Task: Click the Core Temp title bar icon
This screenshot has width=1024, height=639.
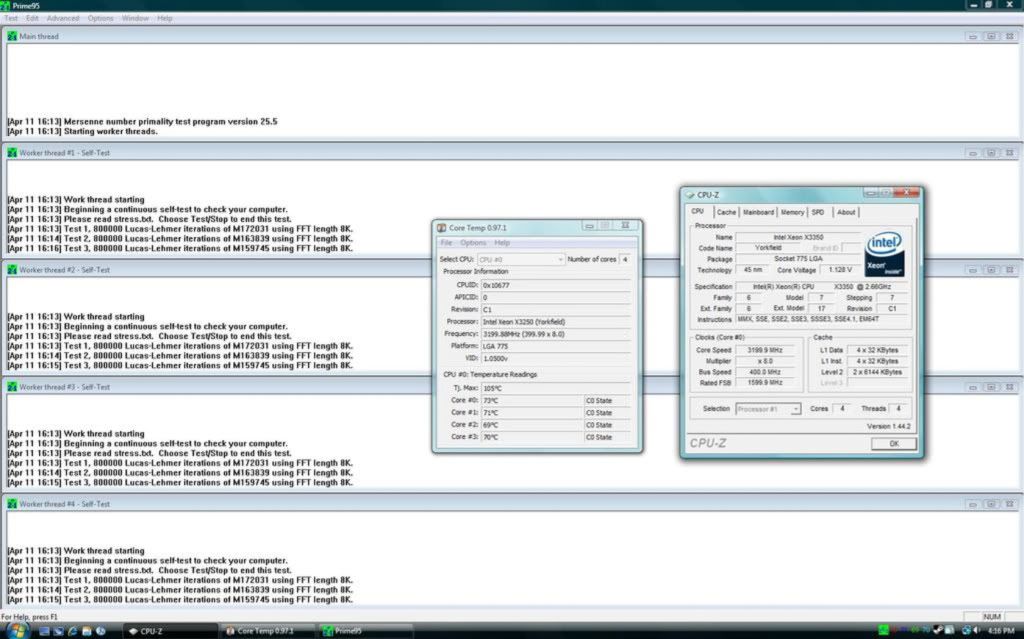Action: pyautogui.click(x=441, y=228)
